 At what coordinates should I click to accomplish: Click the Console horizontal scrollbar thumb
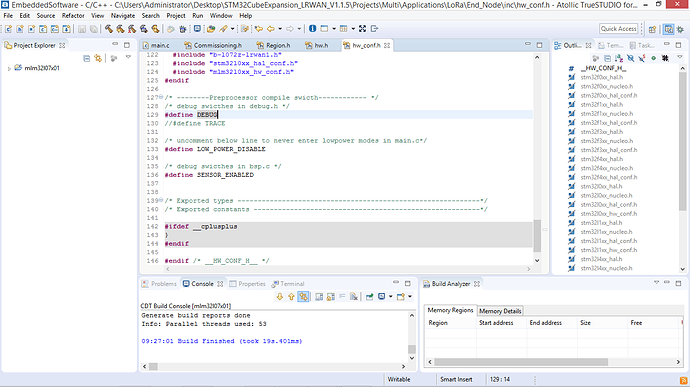tap(153, 366)
